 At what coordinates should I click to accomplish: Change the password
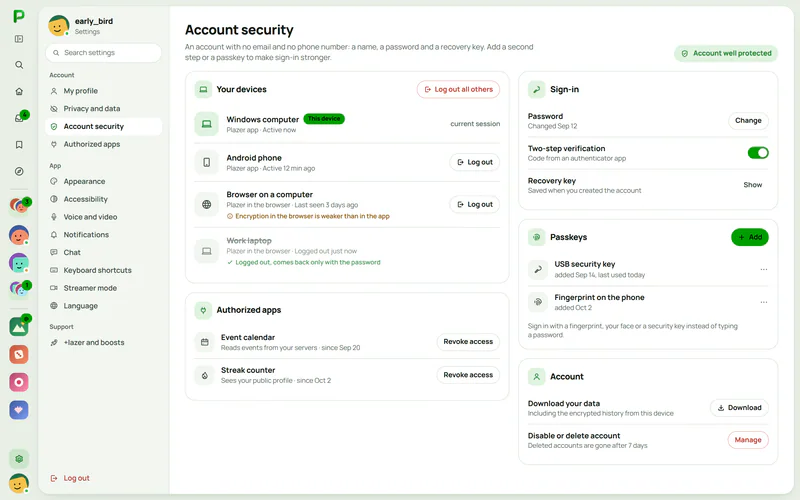[x=748, y=121]
